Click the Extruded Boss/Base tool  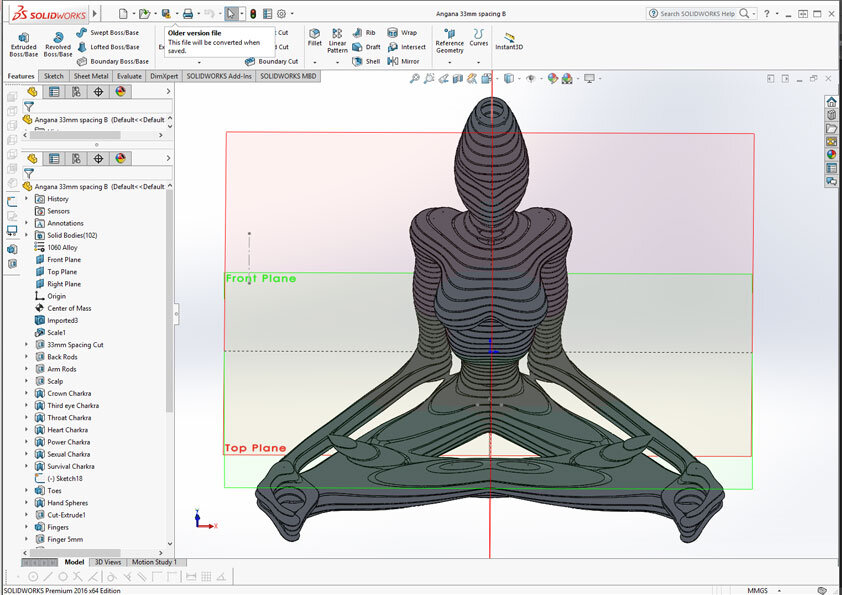point(24,44)
